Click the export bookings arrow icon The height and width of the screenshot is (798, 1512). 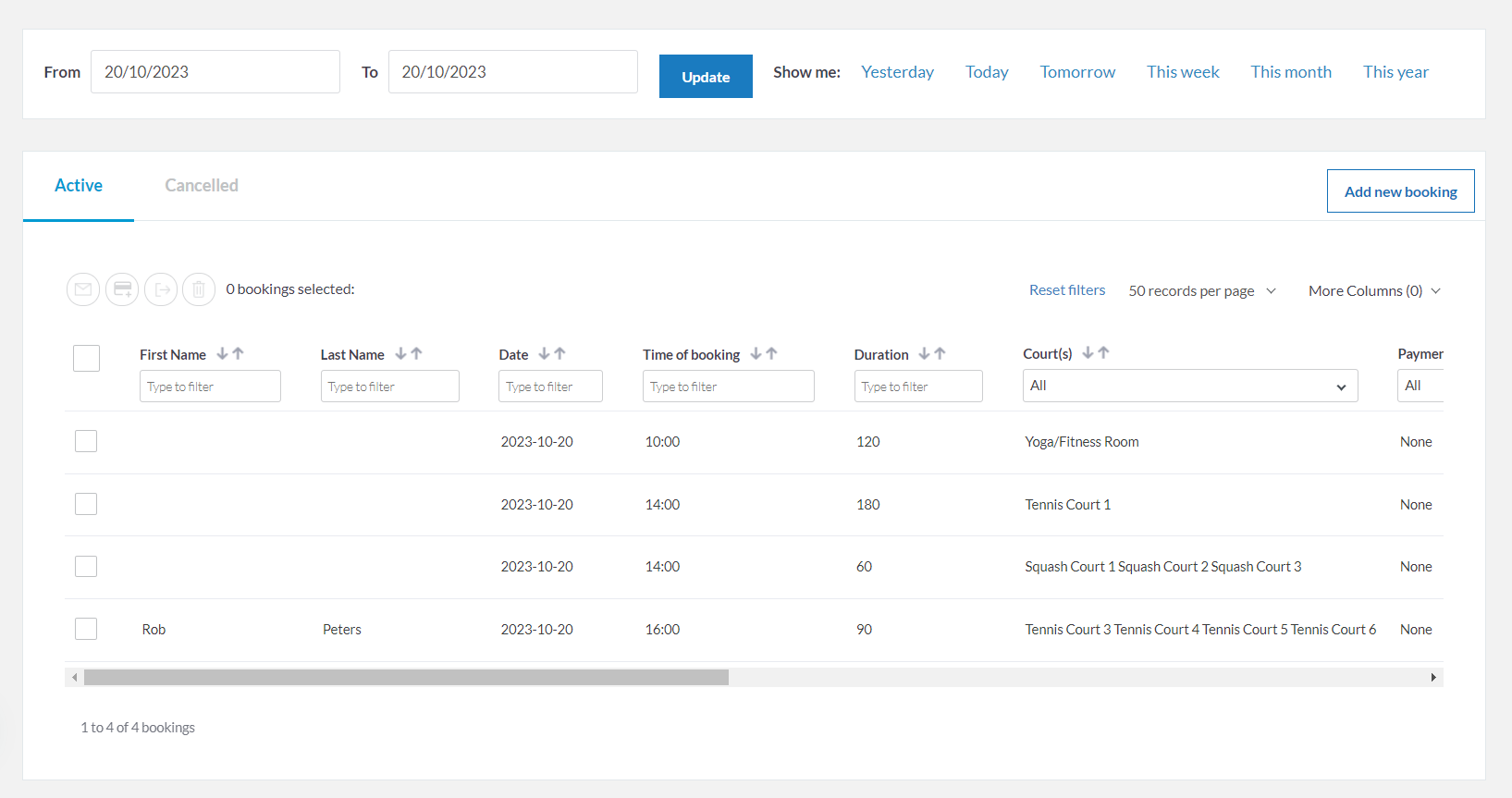click(161, 289)
